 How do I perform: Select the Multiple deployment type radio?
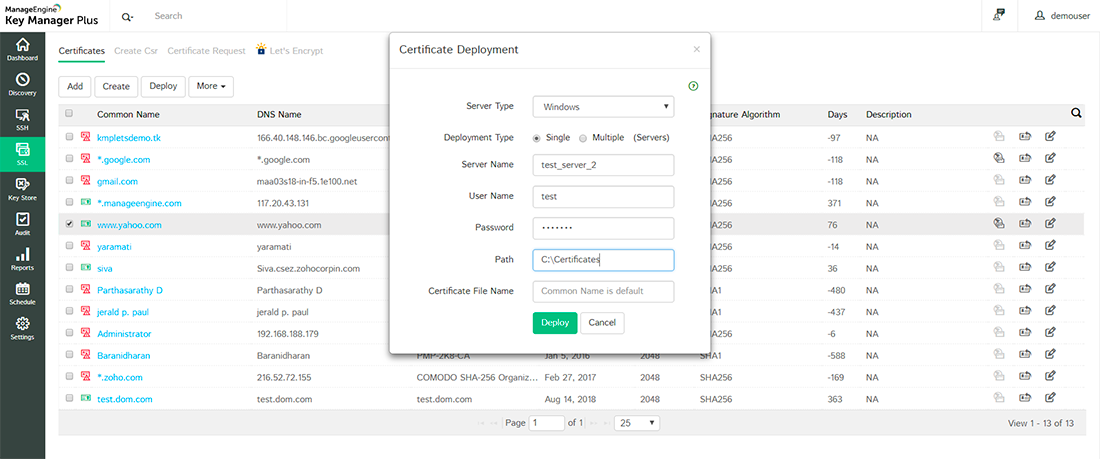click(583, 137)
